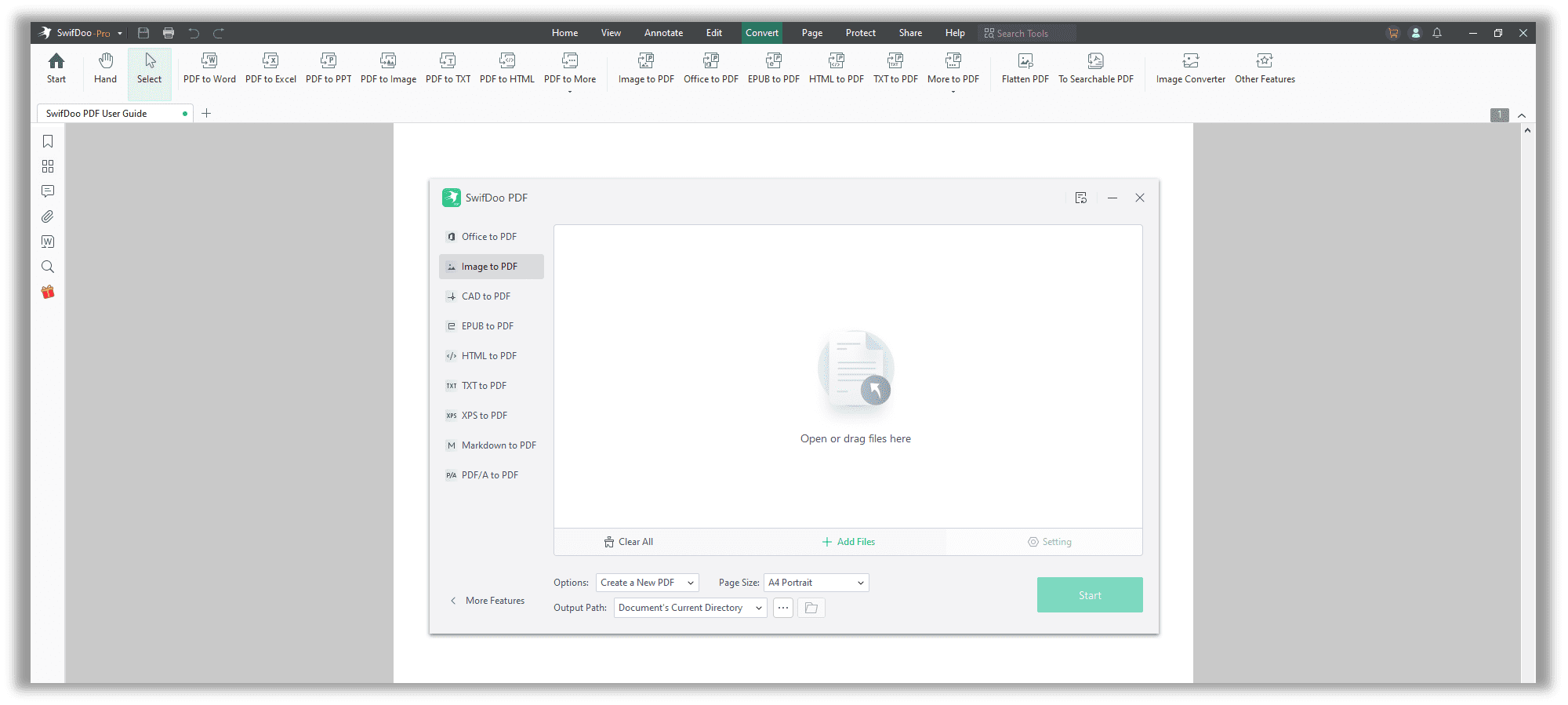Click the Undo arrow
1568x705 pixels.
(x=194, y=33)
